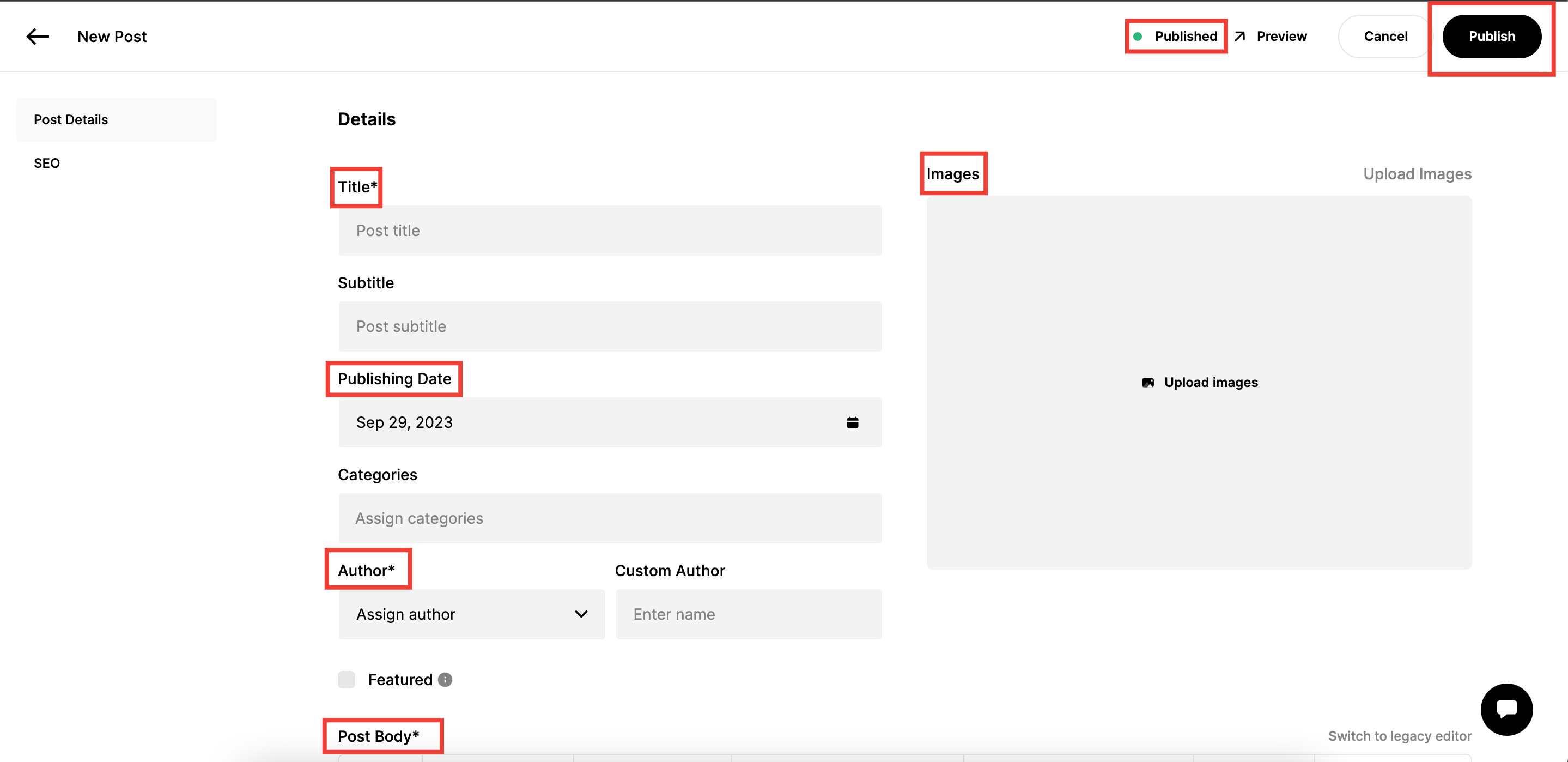Open the Assign author dropdown

coord(471,614)
